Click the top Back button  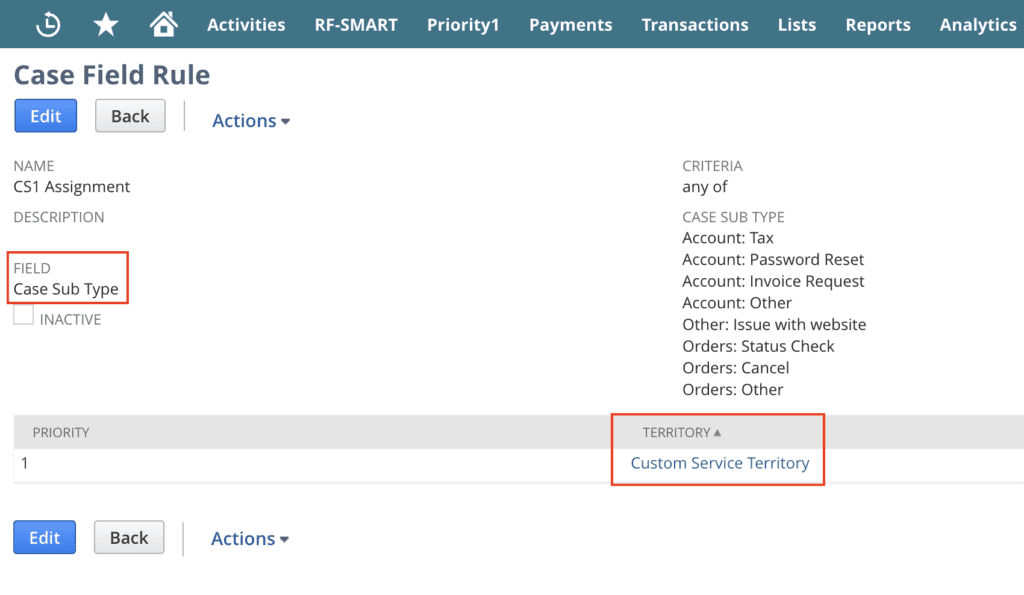(x=130, y=116)
